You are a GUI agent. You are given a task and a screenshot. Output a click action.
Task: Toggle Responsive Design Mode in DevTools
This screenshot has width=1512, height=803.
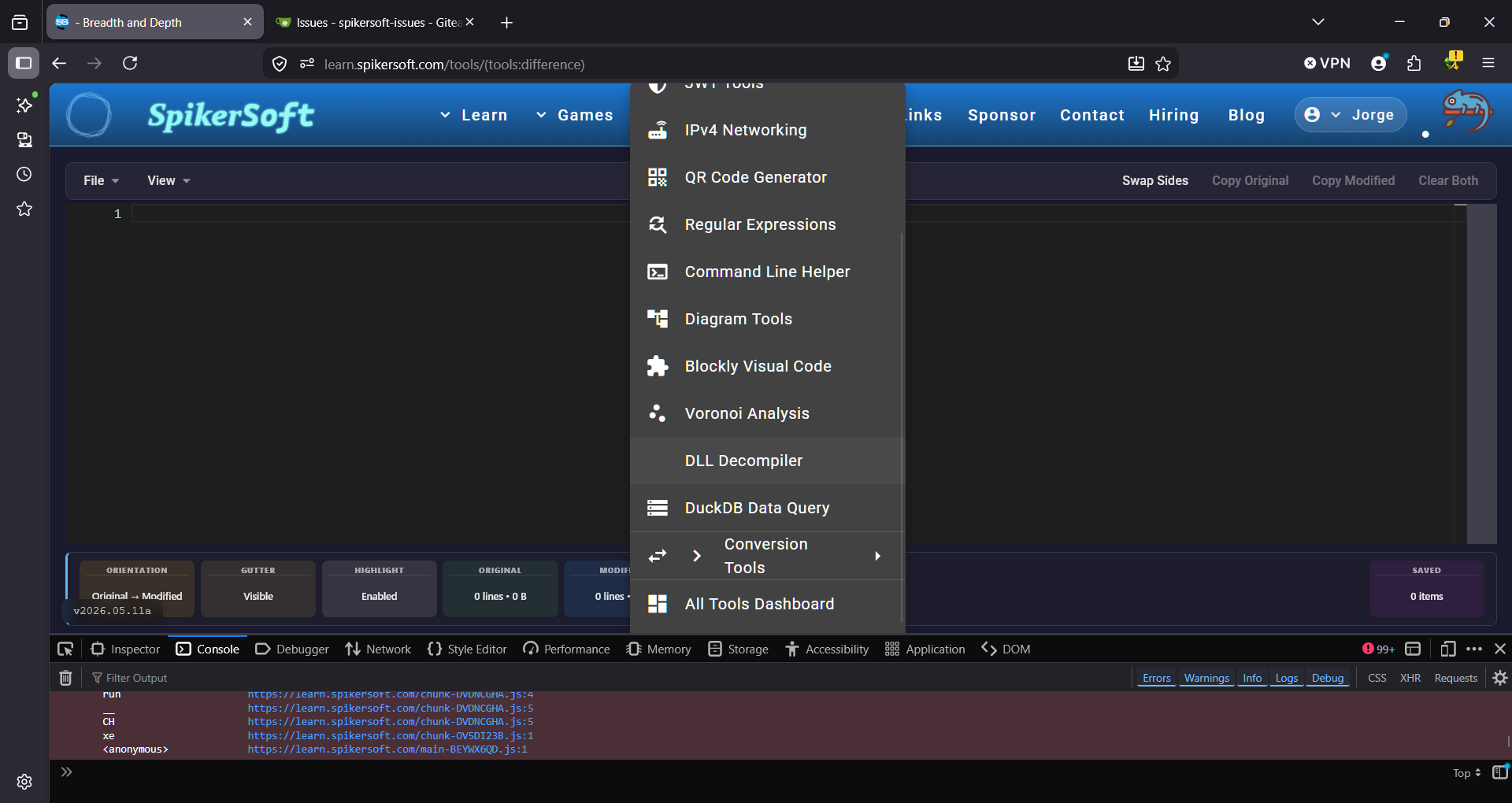pos(1448,649)
